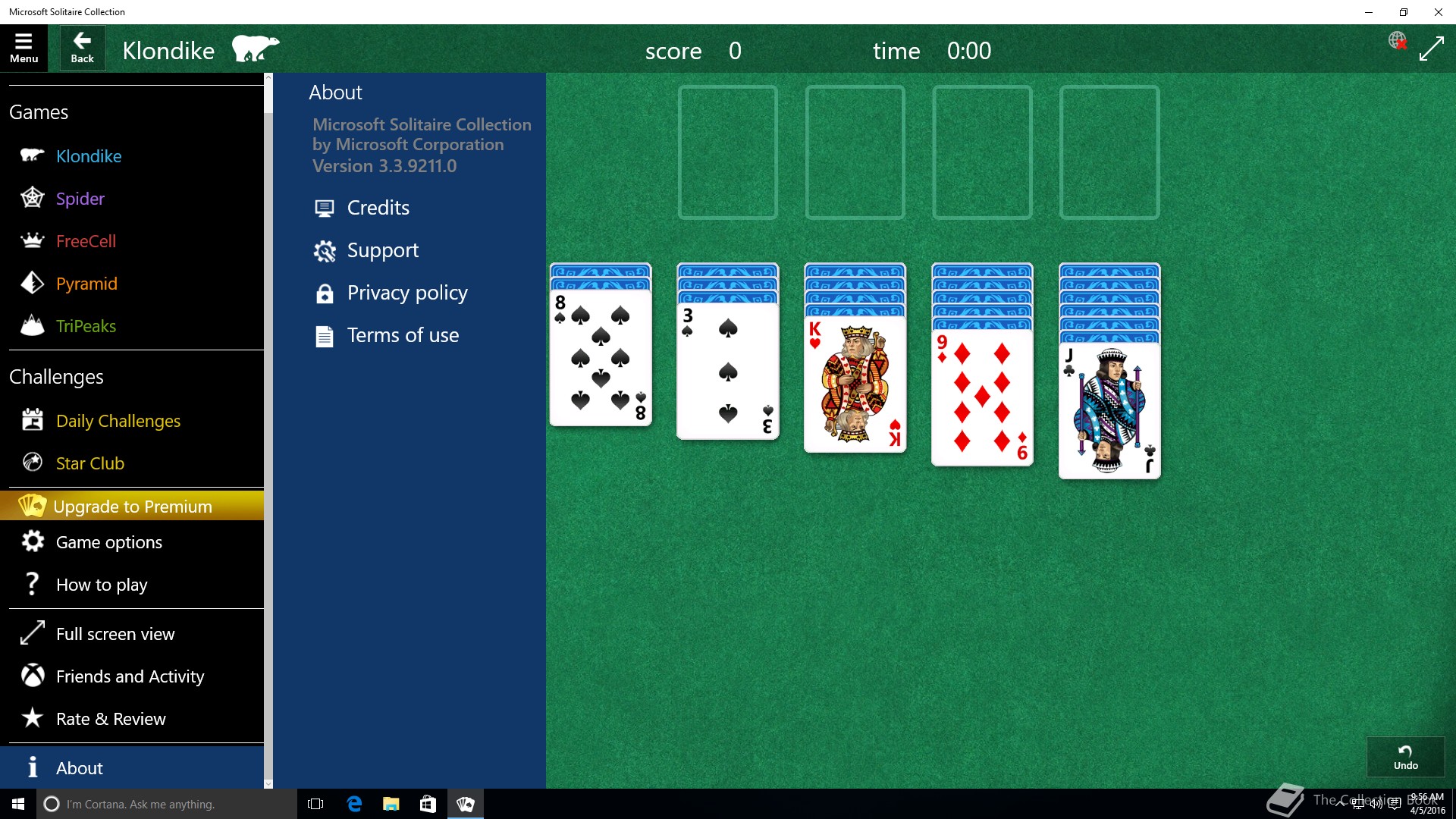1456x819 pixels.
Task: Click the menu scrollbar down arrow
Action: point(268,784)
